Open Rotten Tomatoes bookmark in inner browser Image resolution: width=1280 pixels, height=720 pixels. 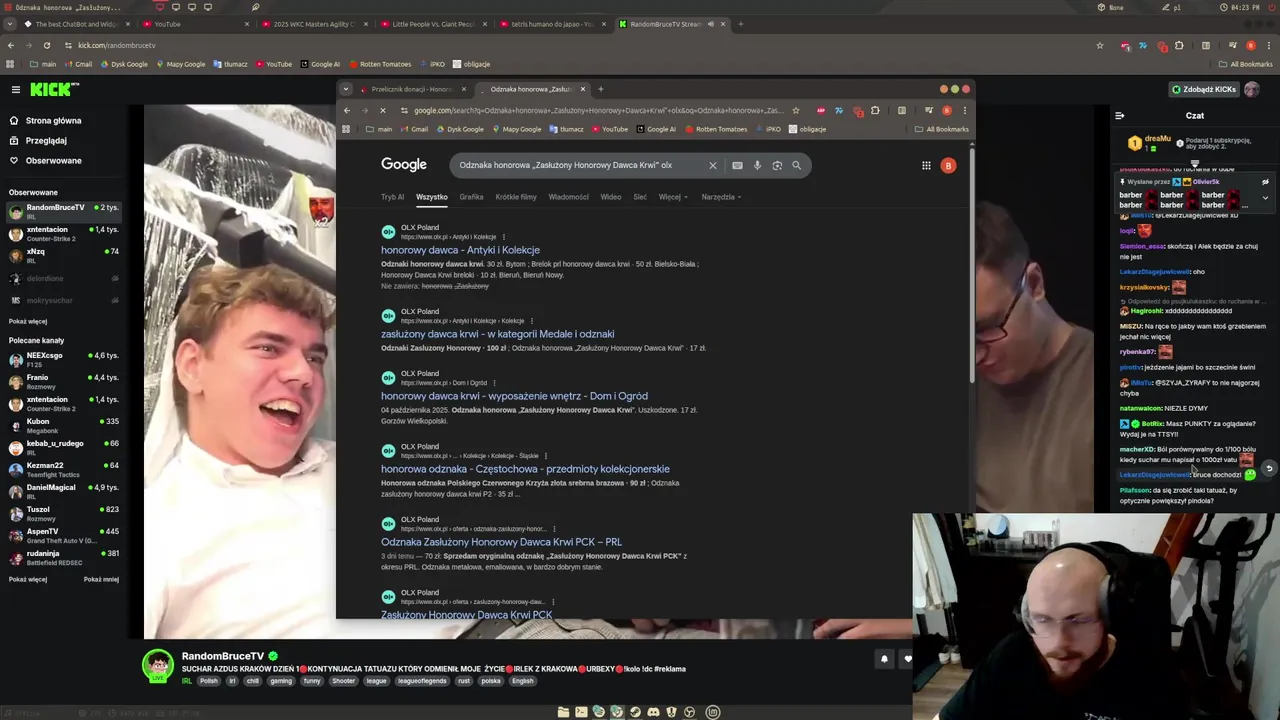click(x=716, y=129)
